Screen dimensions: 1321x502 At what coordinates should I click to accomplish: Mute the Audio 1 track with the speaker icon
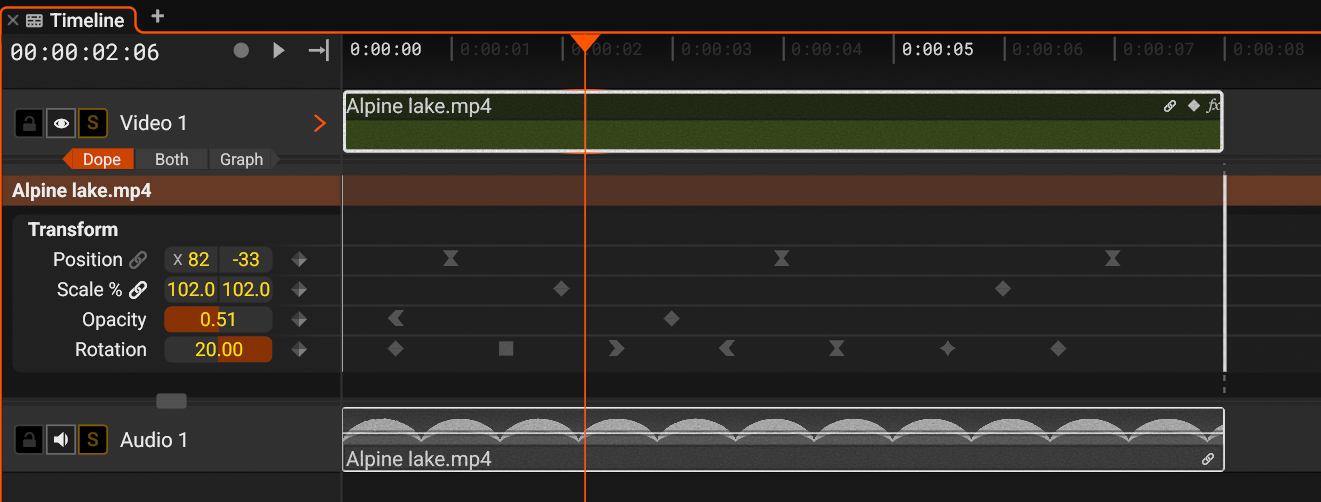click(61, 440)
